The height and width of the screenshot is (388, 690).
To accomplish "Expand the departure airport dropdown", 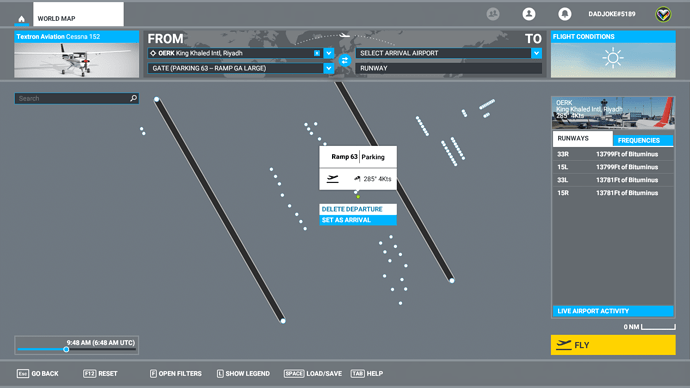I will pos(329,53).
